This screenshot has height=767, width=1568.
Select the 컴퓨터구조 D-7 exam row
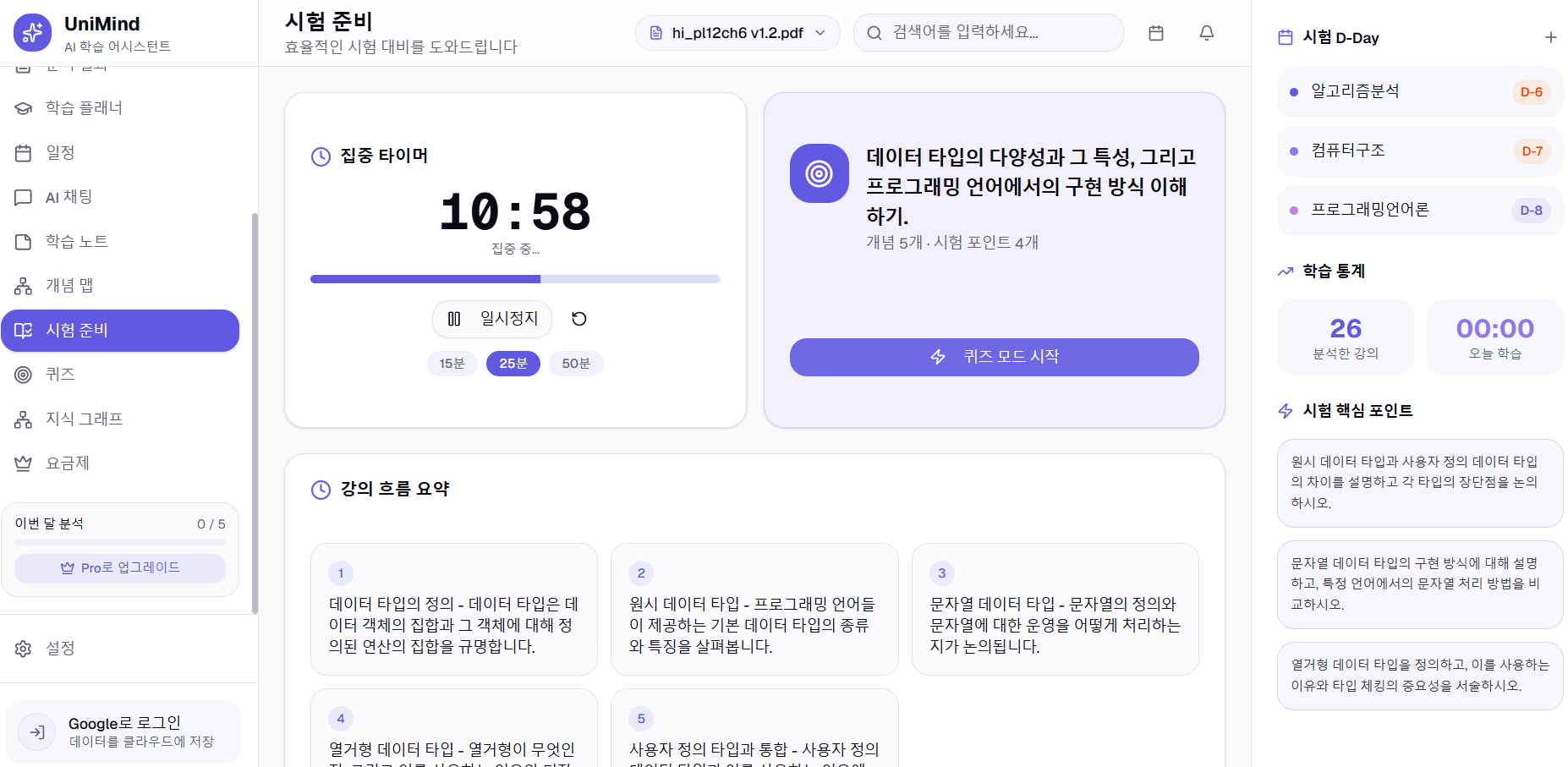click(1420, 151)
